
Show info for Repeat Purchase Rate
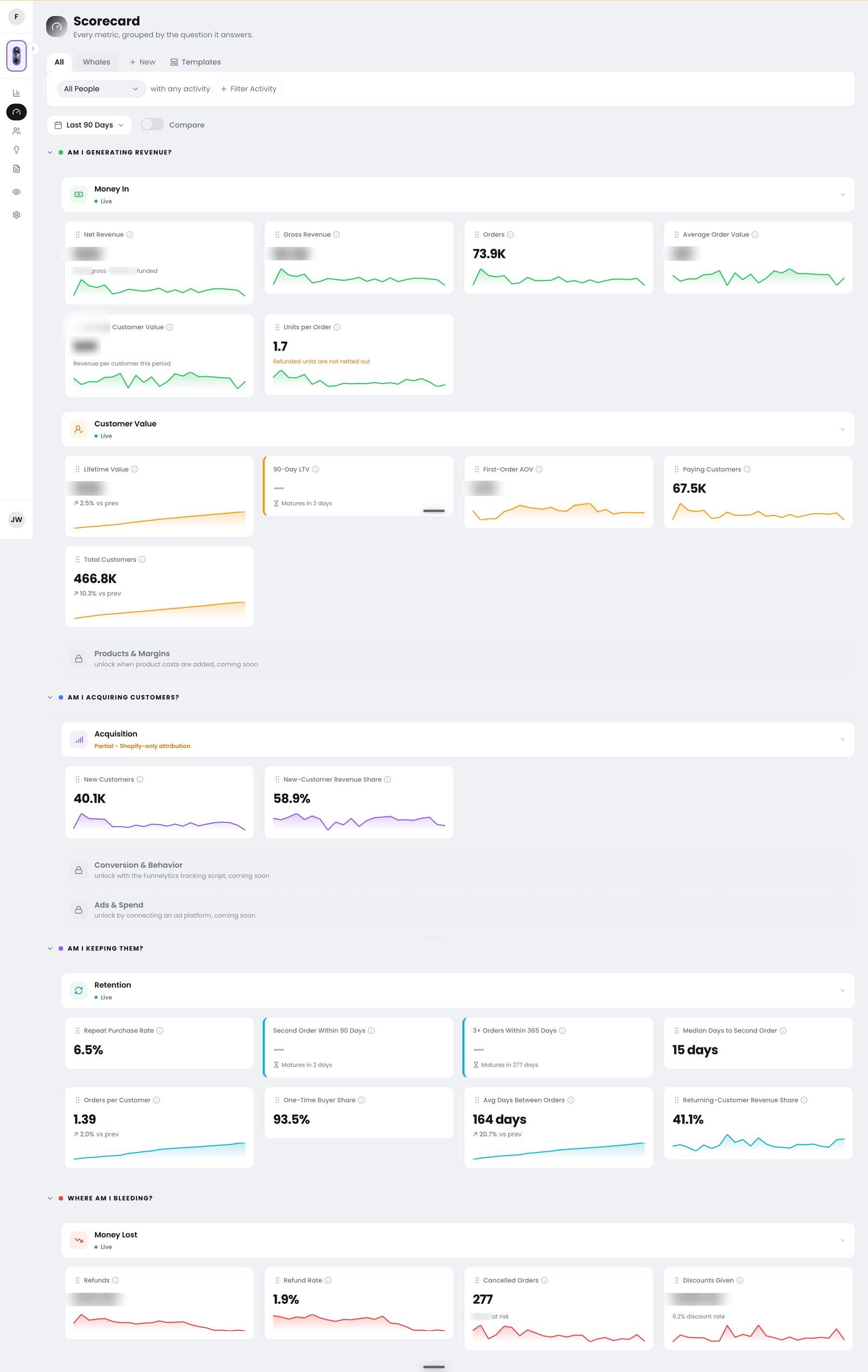point(160,1031)
